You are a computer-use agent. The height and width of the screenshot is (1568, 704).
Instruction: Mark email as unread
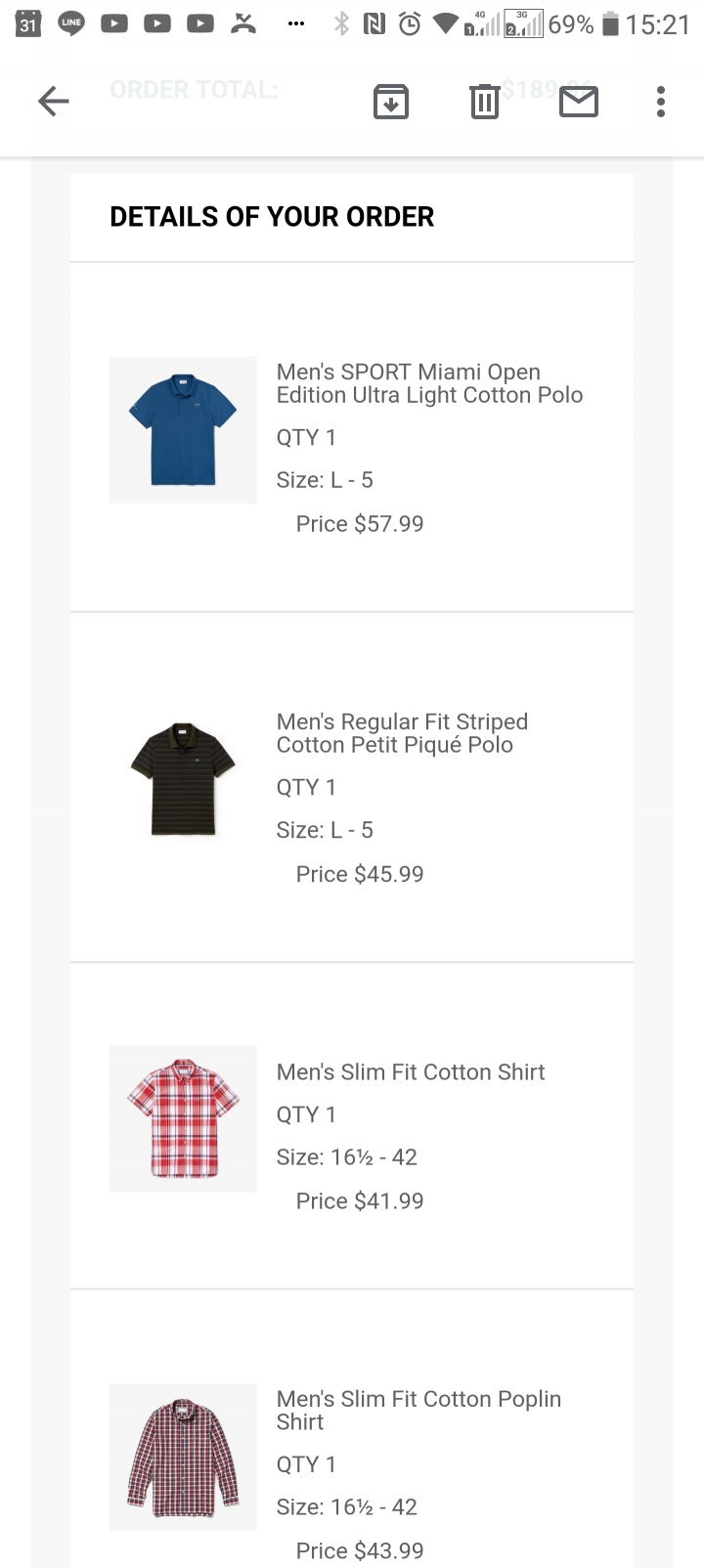pyautogui.click(x=579, y=102)
